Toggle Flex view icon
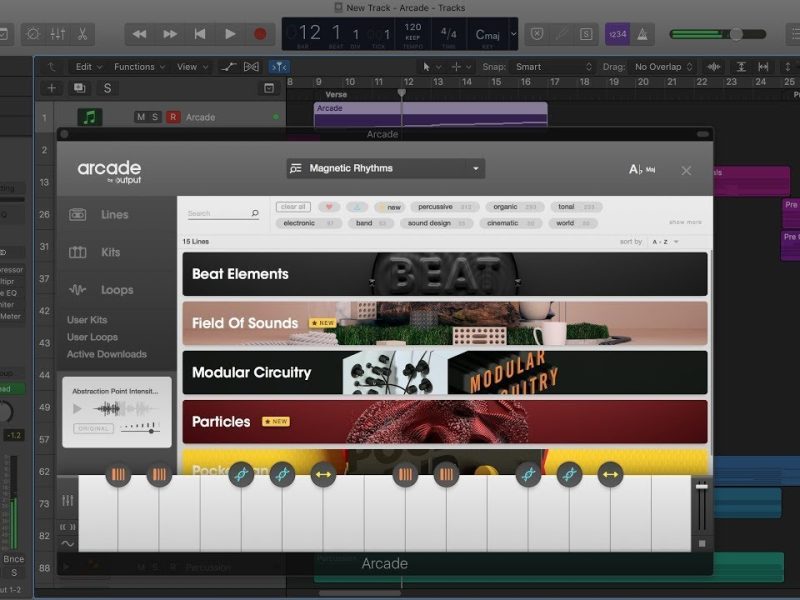The height and width of the screenshot is (600, 800). pyautogui.click(x=252, y=67)
